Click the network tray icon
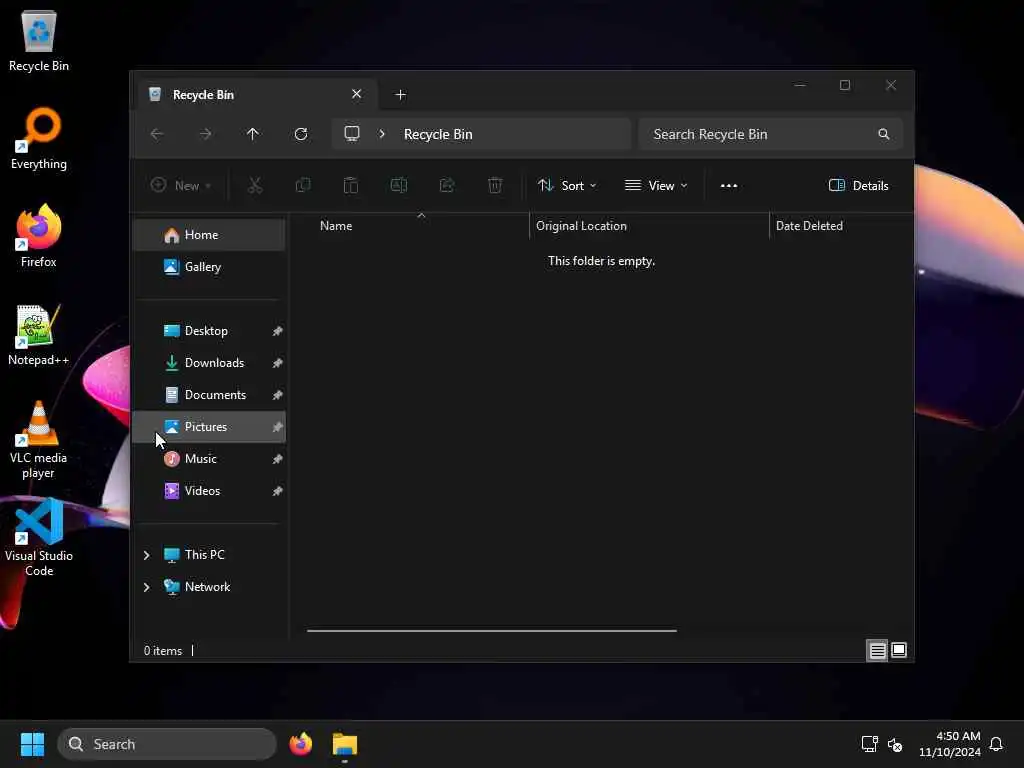This screenshot has height=768, width=1024. (x=869, y=744)
